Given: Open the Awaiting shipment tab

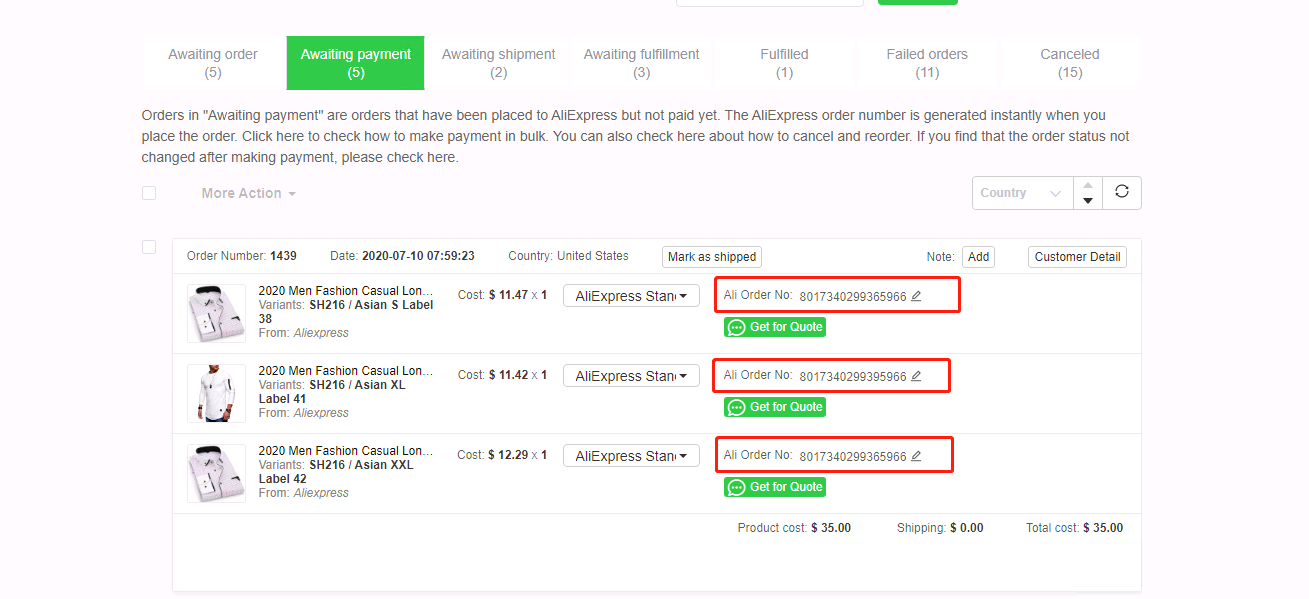Looking at the screenshot, I should [498, 63].
